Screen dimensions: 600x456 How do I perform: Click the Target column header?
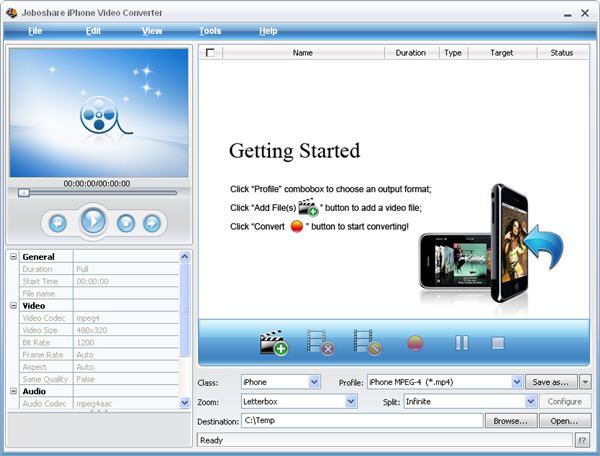(x=502, y=53)
